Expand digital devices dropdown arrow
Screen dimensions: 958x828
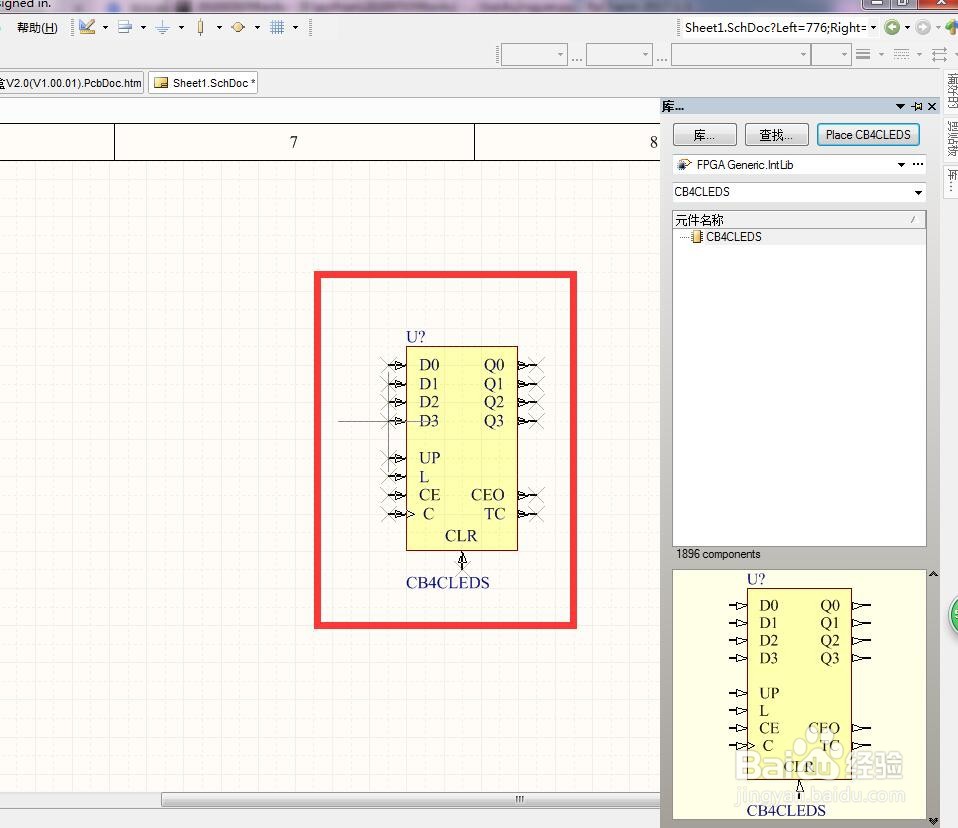coord(219,27)
